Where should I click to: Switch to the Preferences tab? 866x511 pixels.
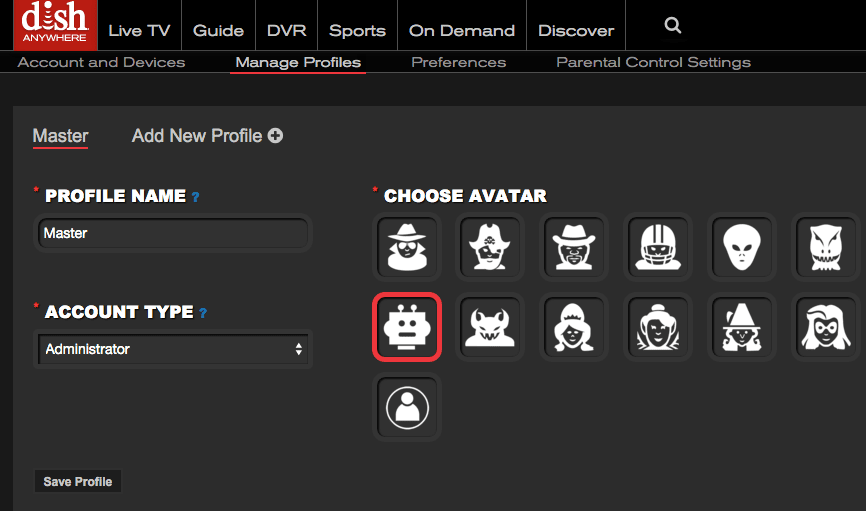click(458, 62)
